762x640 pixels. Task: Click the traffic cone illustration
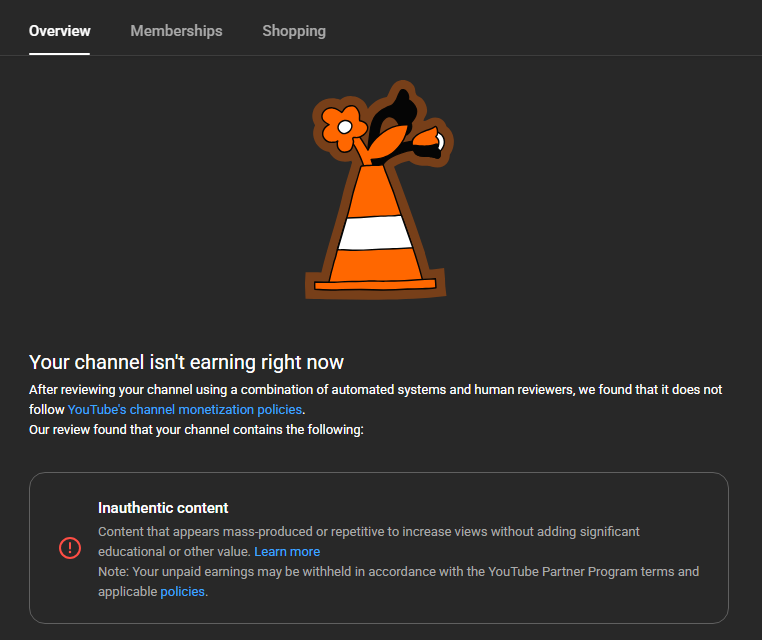coord(379,190)
